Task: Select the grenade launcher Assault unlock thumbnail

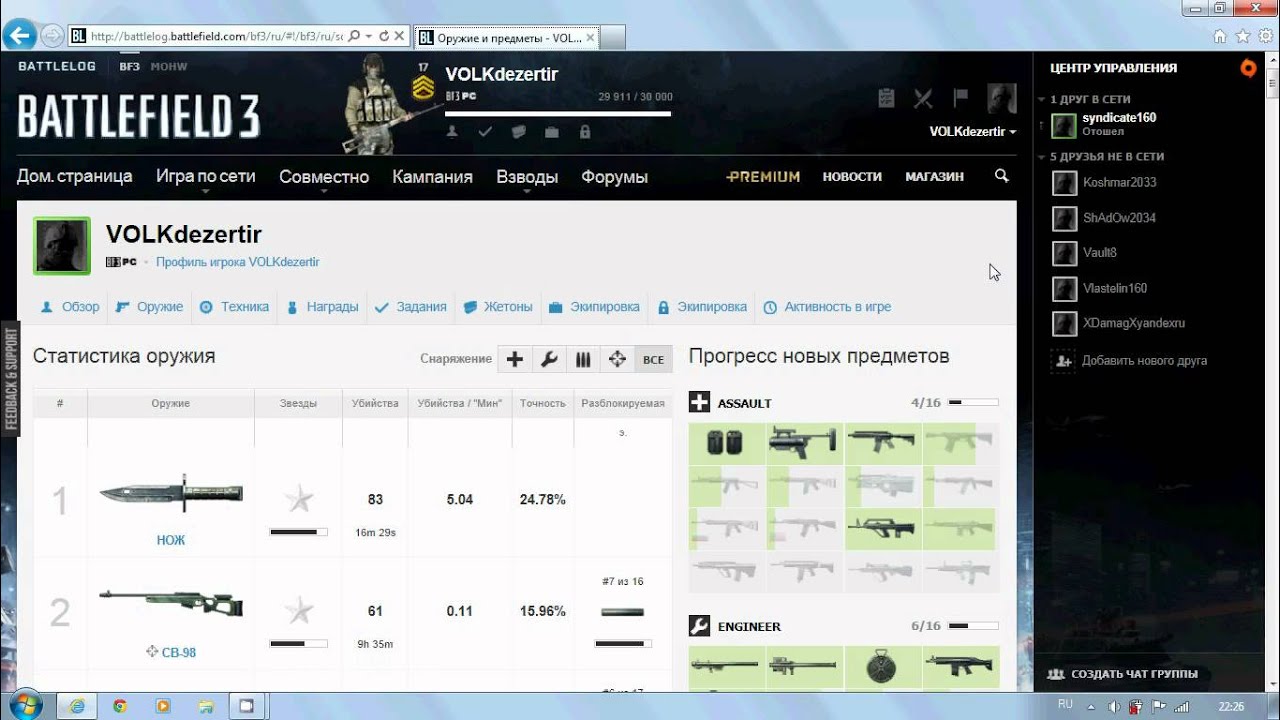Action: coord(805,443)
